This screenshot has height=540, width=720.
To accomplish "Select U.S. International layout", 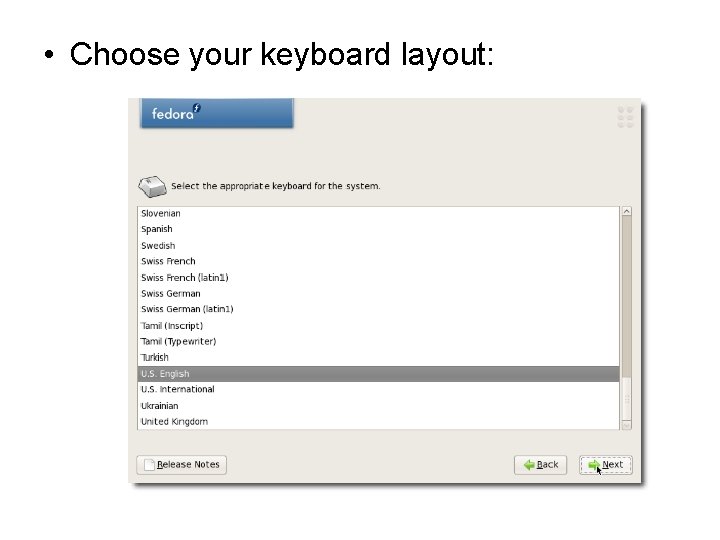I will (178, 389).
